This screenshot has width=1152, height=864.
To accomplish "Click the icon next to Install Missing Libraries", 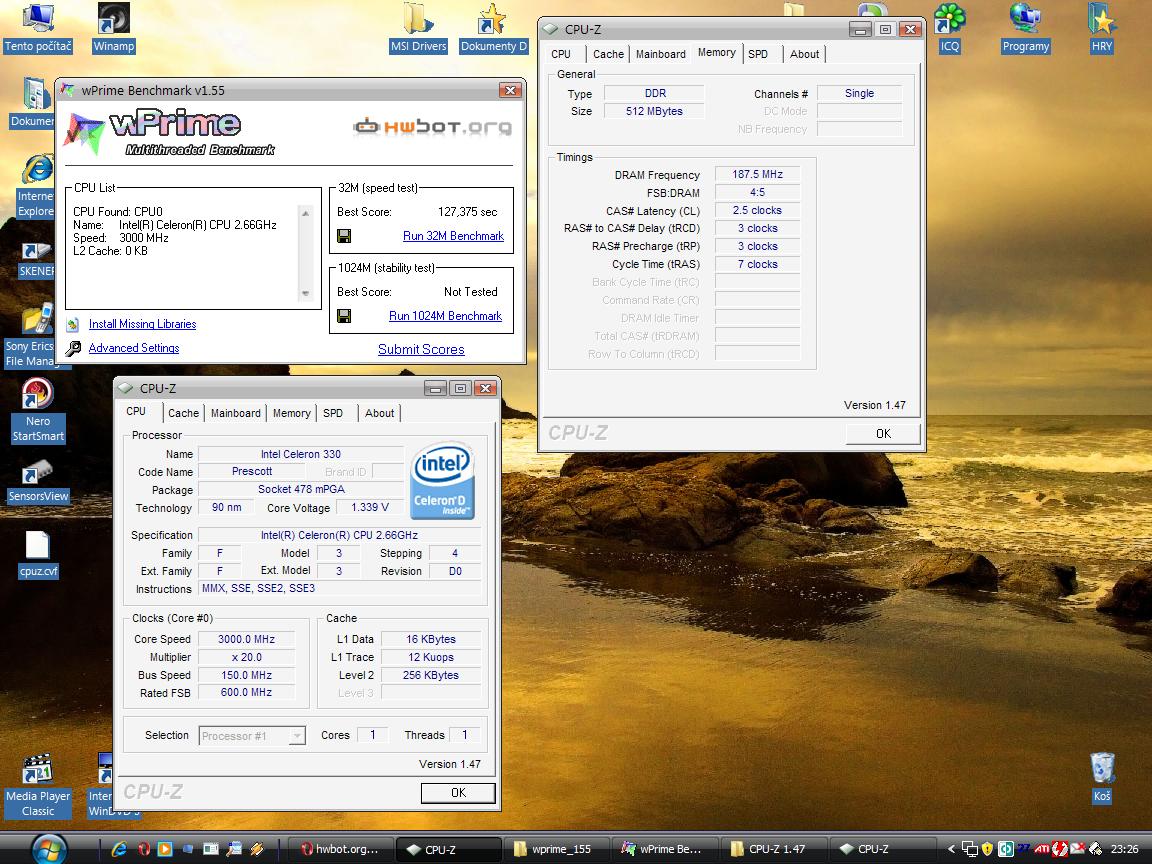I will tap(73, 324).
